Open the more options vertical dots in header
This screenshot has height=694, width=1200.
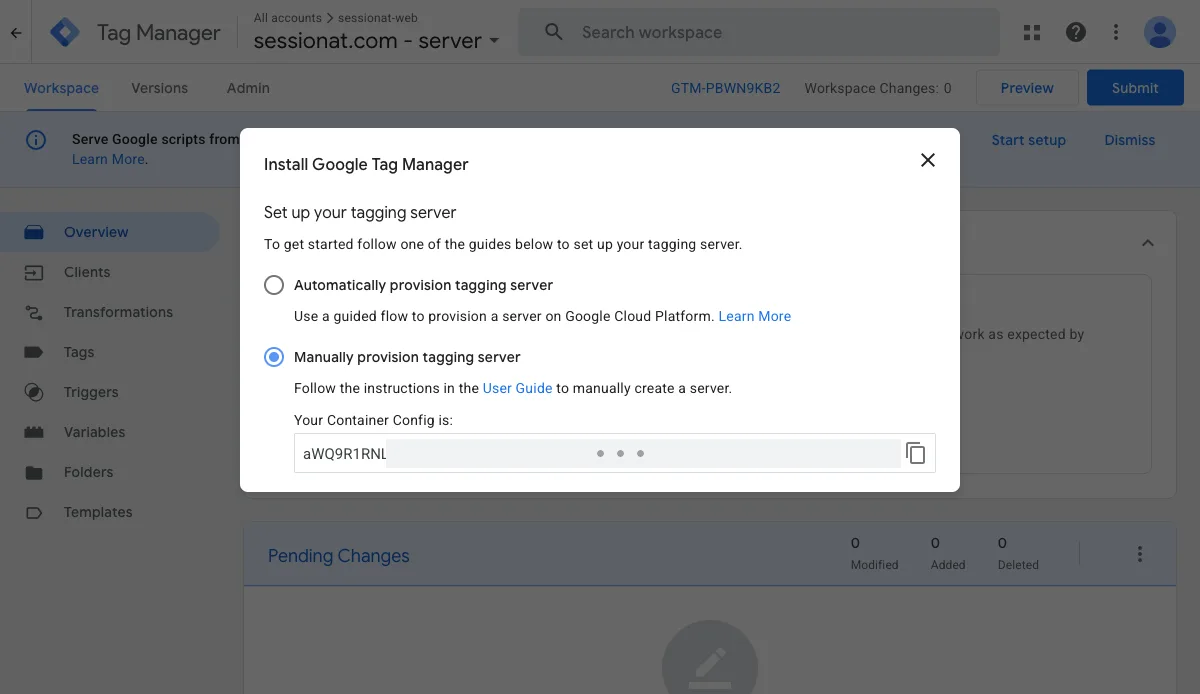1116,33
